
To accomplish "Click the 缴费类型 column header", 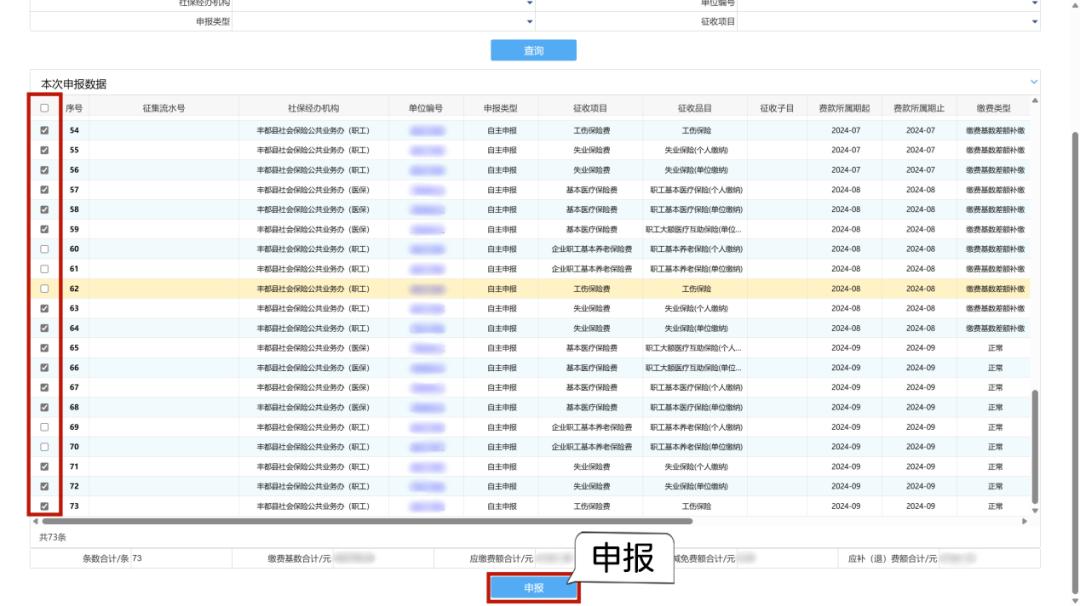I will 993,108.
